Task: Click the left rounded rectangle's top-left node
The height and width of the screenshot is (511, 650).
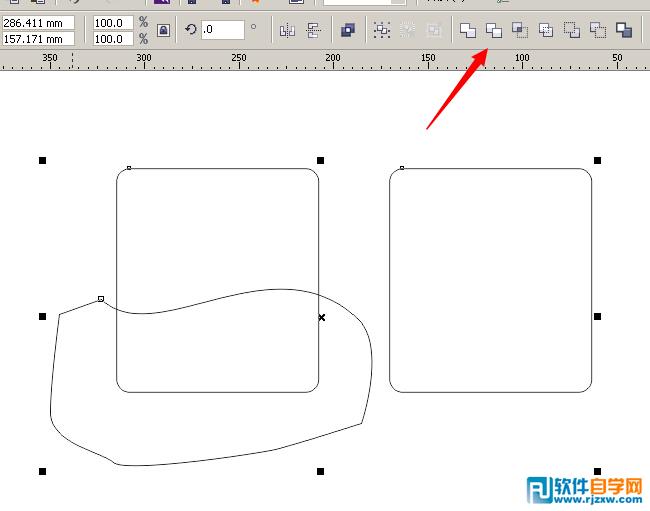Action: tap(129, 168)
